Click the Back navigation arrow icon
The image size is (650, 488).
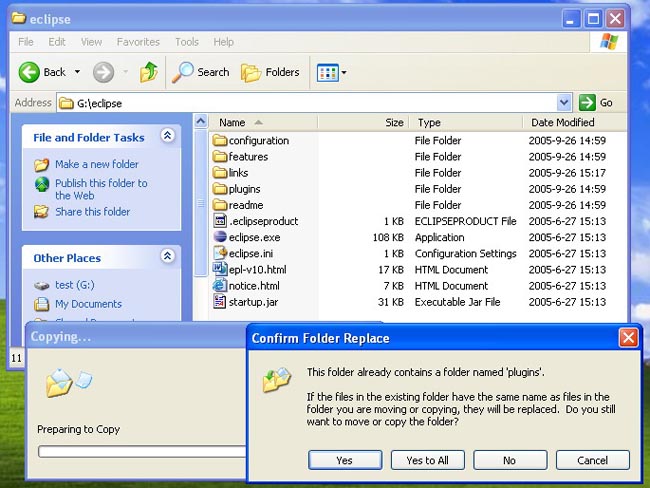point(30,72)
